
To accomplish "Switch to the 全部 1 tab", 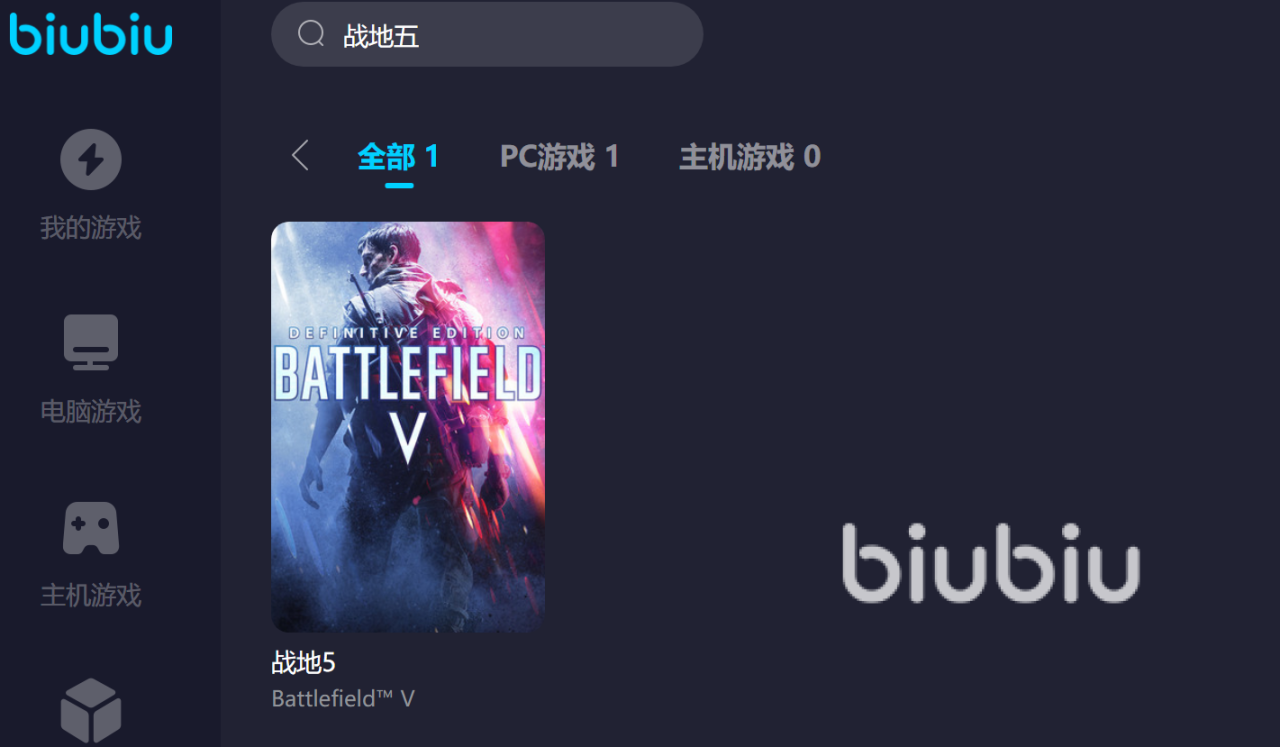I will (x=398, y=157).
